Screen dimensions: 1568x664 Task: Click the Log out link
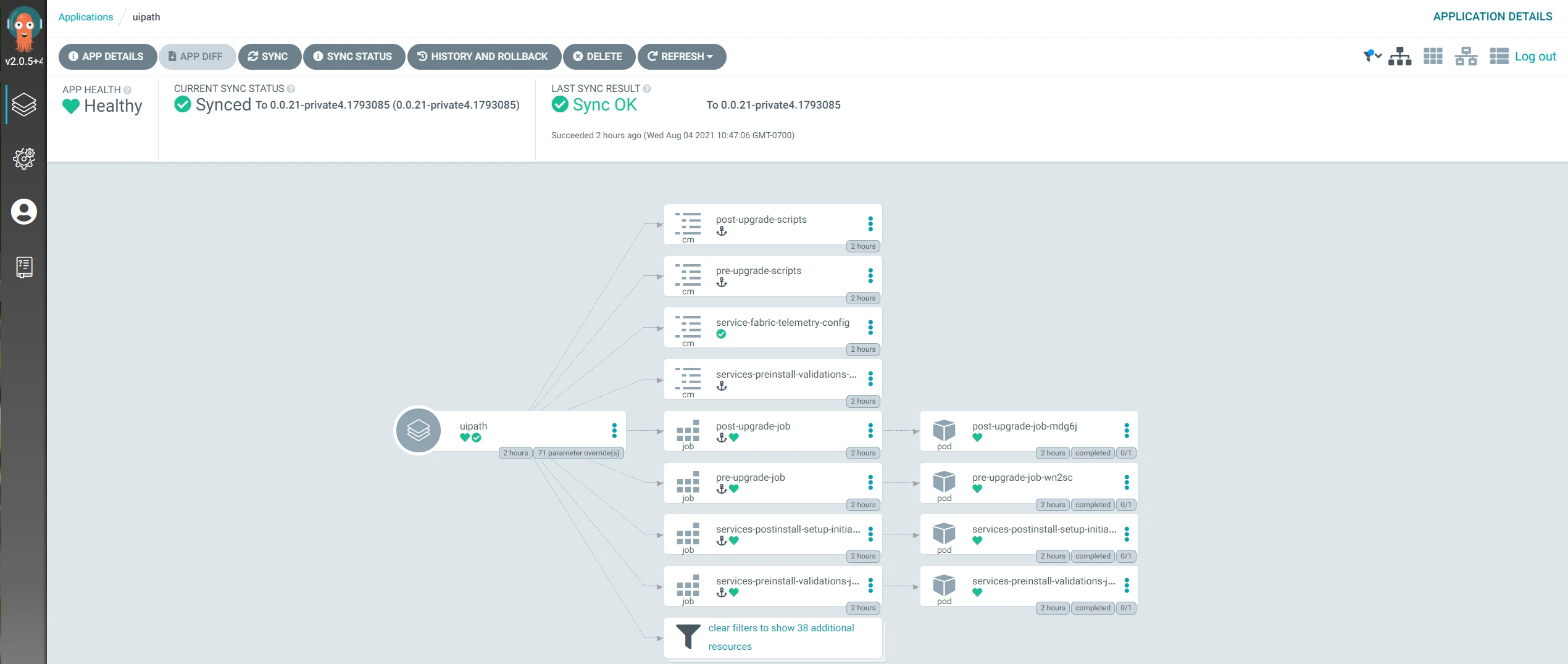tap(1535, 56)
